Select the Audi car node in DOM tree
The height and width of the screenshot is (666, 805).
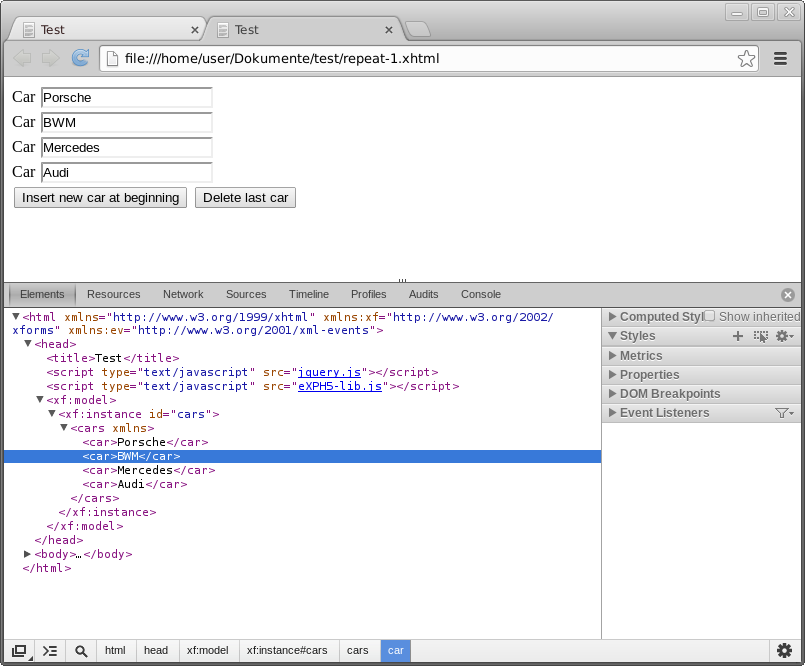pos(135,484)
